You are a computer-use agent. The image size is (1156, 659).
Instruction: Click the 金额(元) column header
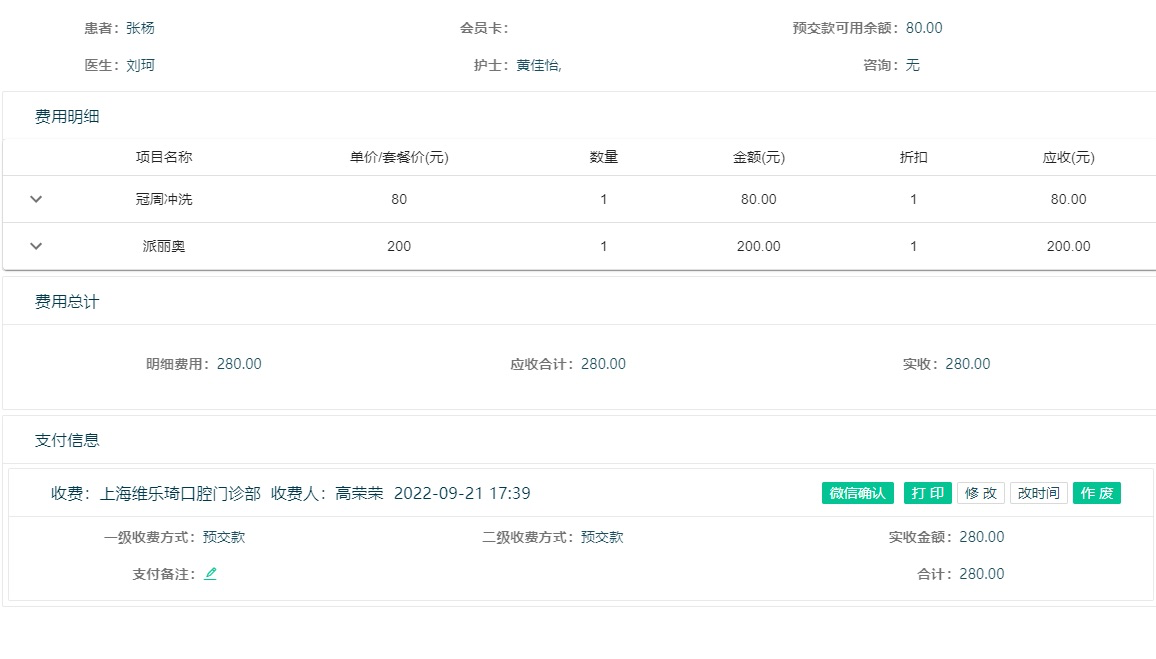[x=758, y=157]
